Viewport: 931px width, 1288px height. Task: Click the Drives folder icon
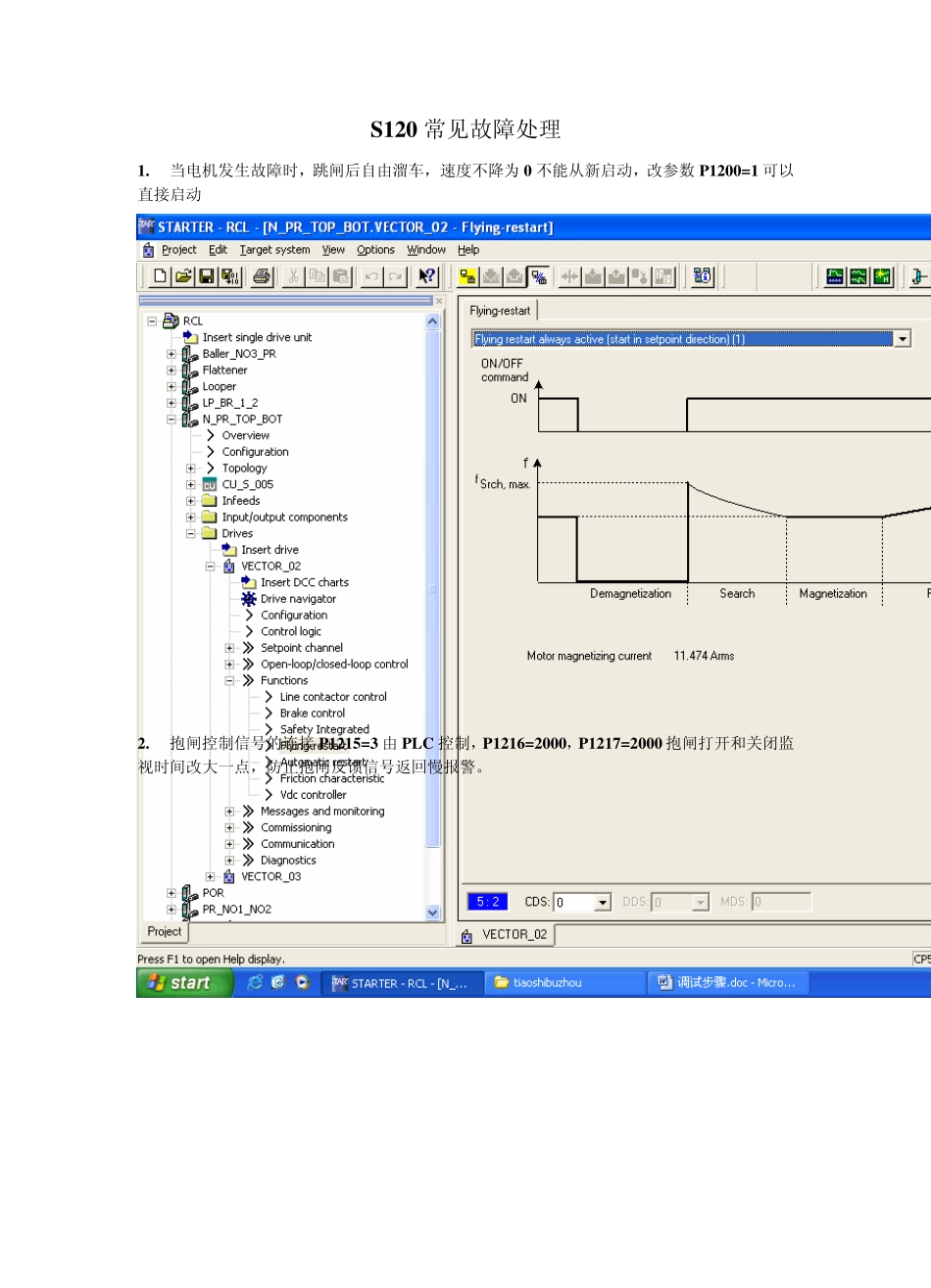[x=210, y=533]
